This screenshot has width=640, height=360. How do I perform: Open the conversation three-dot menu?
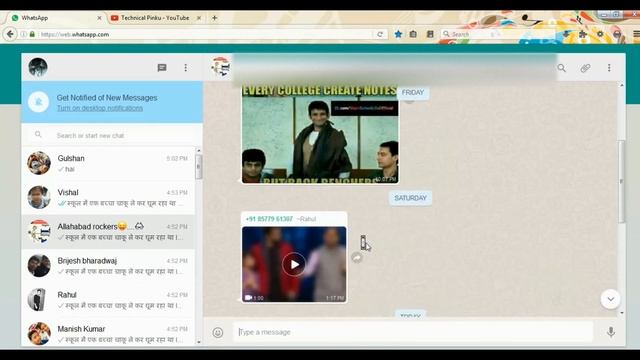coord(609,68)
